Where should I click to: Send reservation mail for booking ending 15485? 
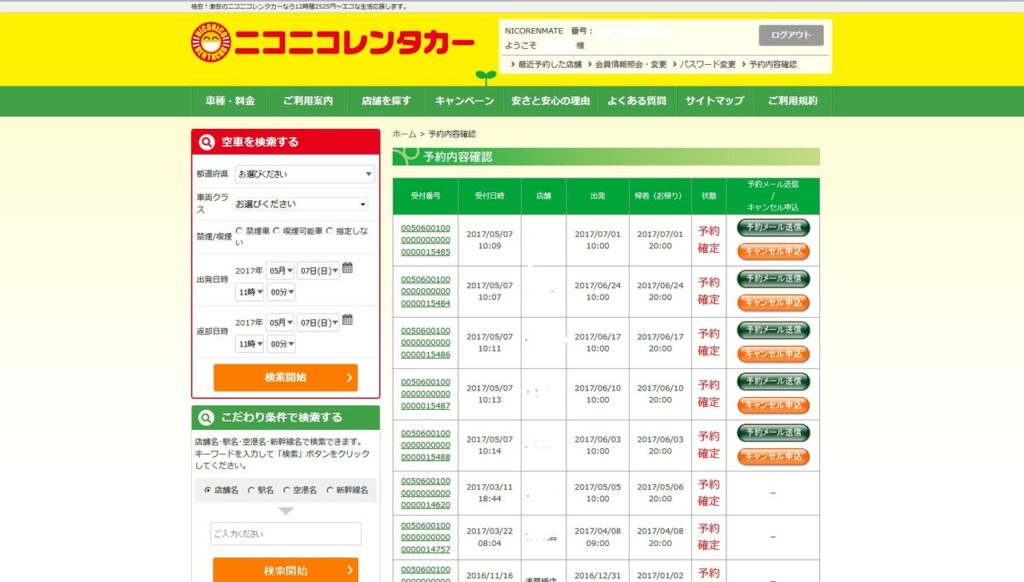point(773,228)
